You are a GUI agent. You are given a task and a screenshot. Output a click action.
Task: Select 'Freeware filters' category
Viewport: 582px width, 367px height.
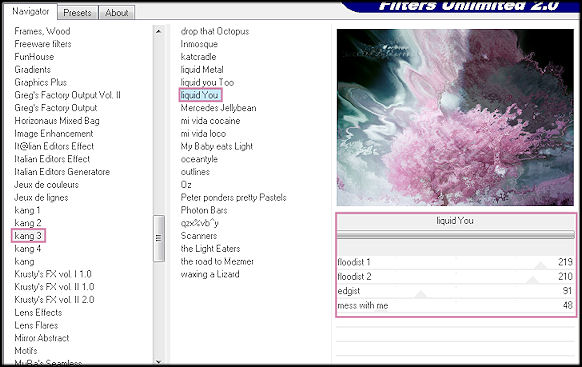tap(43, 44)
